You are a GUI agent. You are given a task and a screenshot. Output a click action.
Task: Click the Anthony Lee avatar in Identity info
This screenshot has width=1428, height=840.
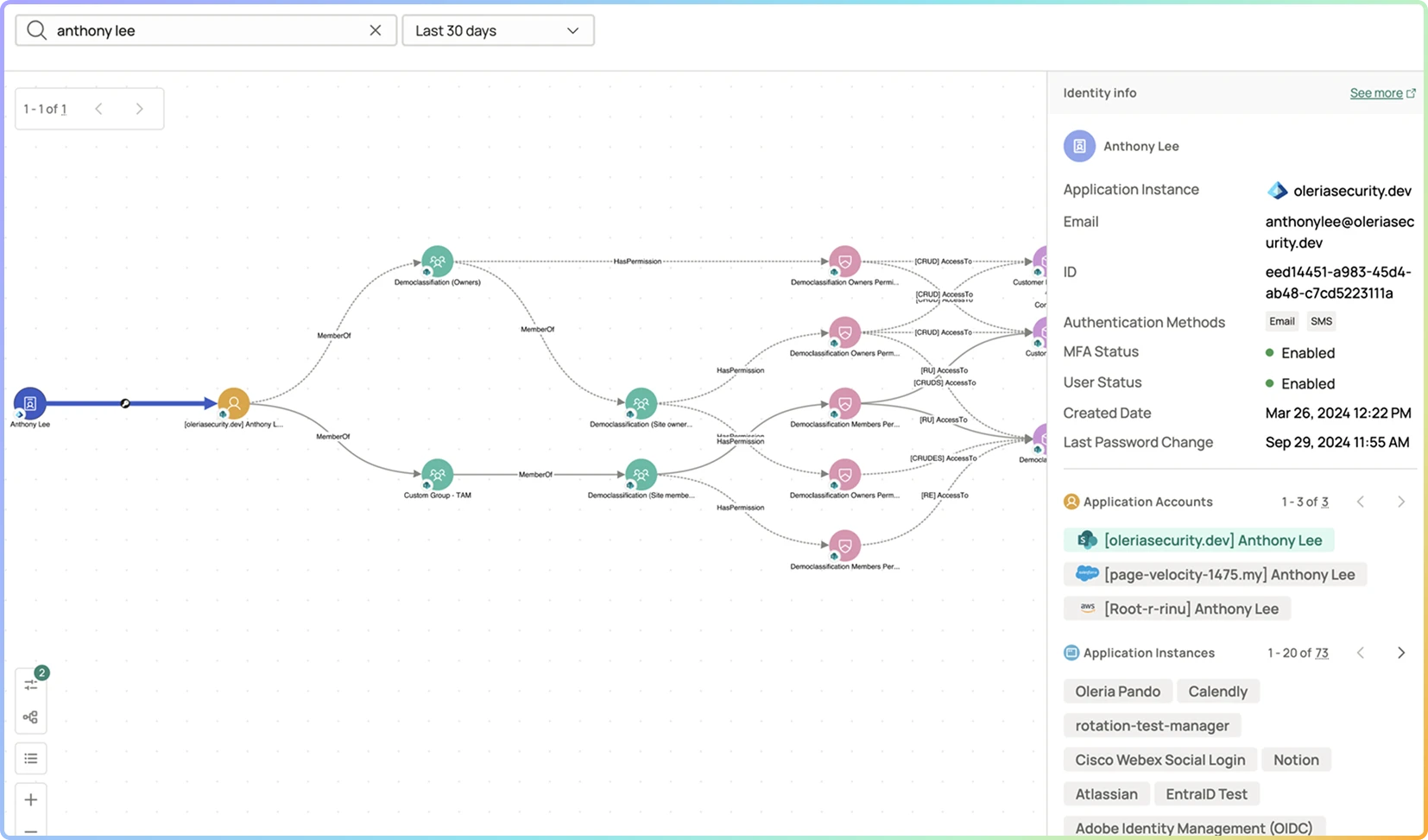tap(1079, 146)
